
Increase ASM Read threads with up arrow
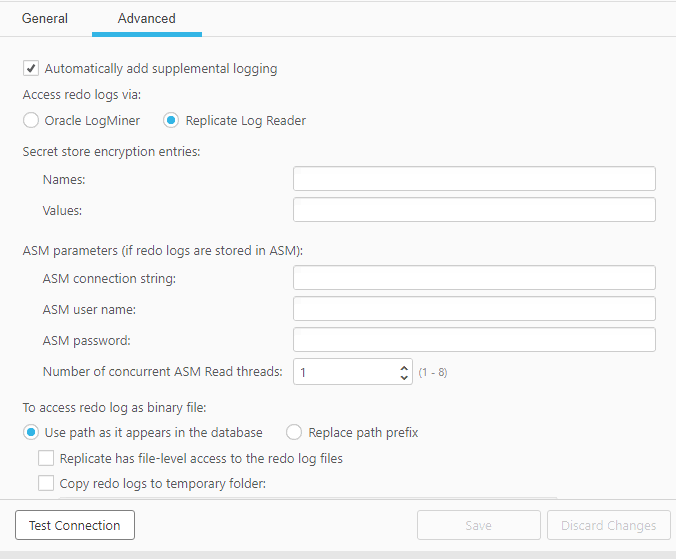(404, 367)
